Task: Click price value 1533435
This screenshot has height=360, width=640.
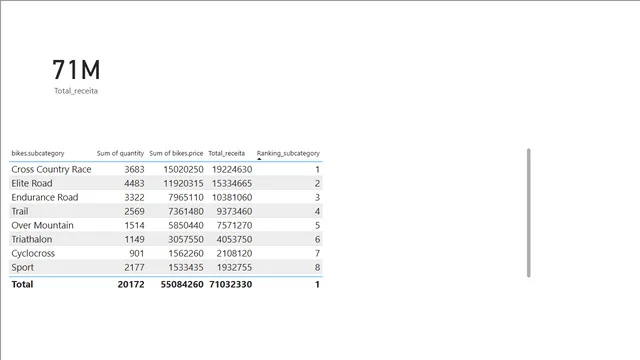Action: tap(186, 267)
